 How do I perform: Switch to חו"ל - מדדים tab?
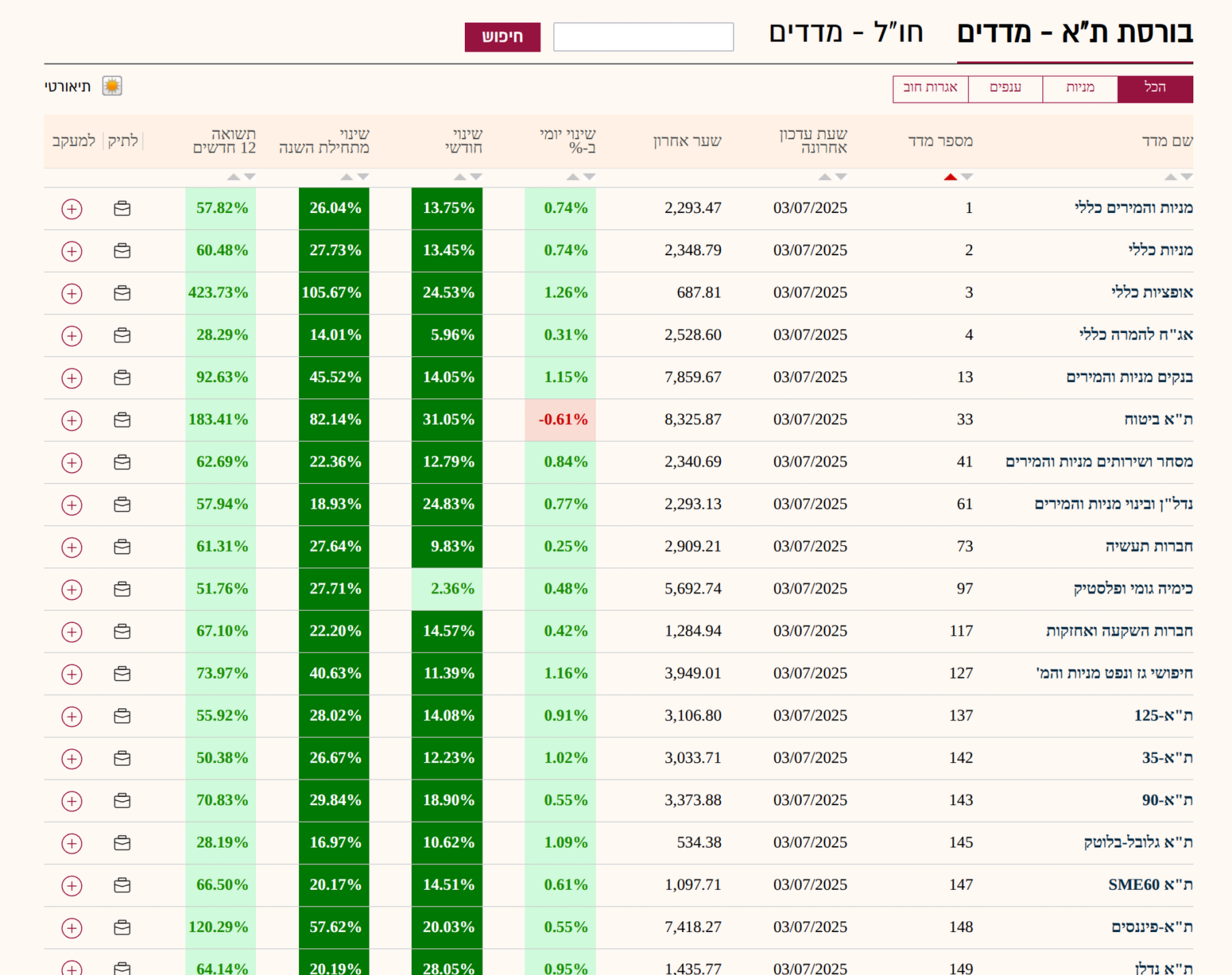846,33
